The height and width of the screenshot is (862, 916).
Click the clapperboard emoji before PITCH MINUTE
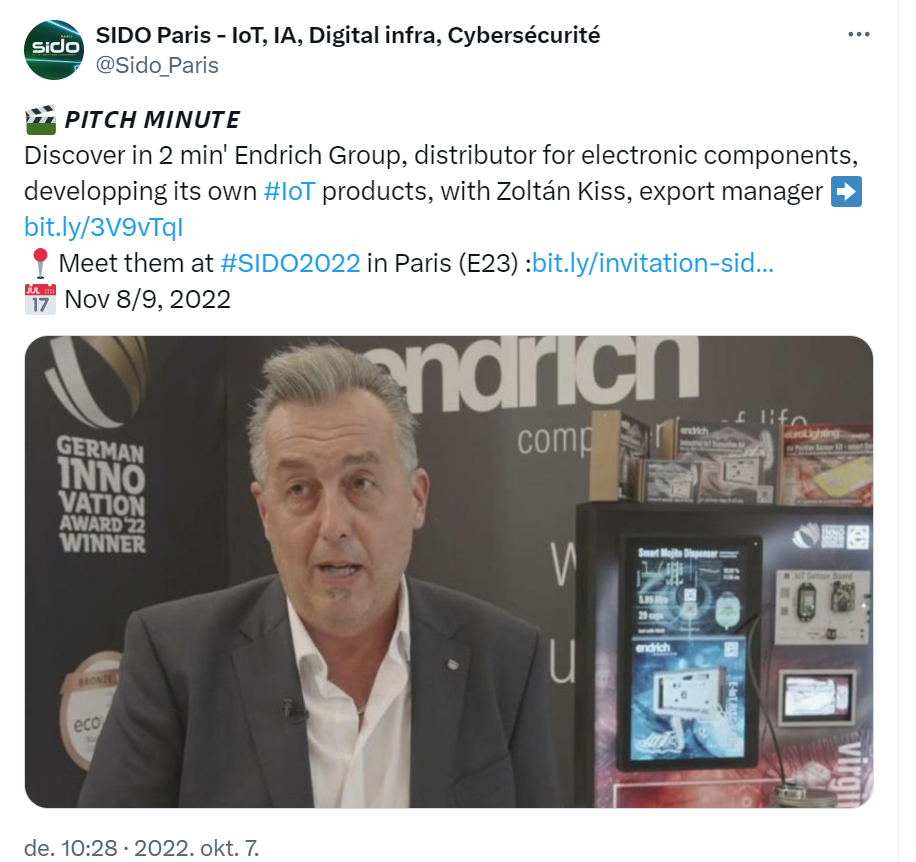pyautogui.click(x=40, y=120)
